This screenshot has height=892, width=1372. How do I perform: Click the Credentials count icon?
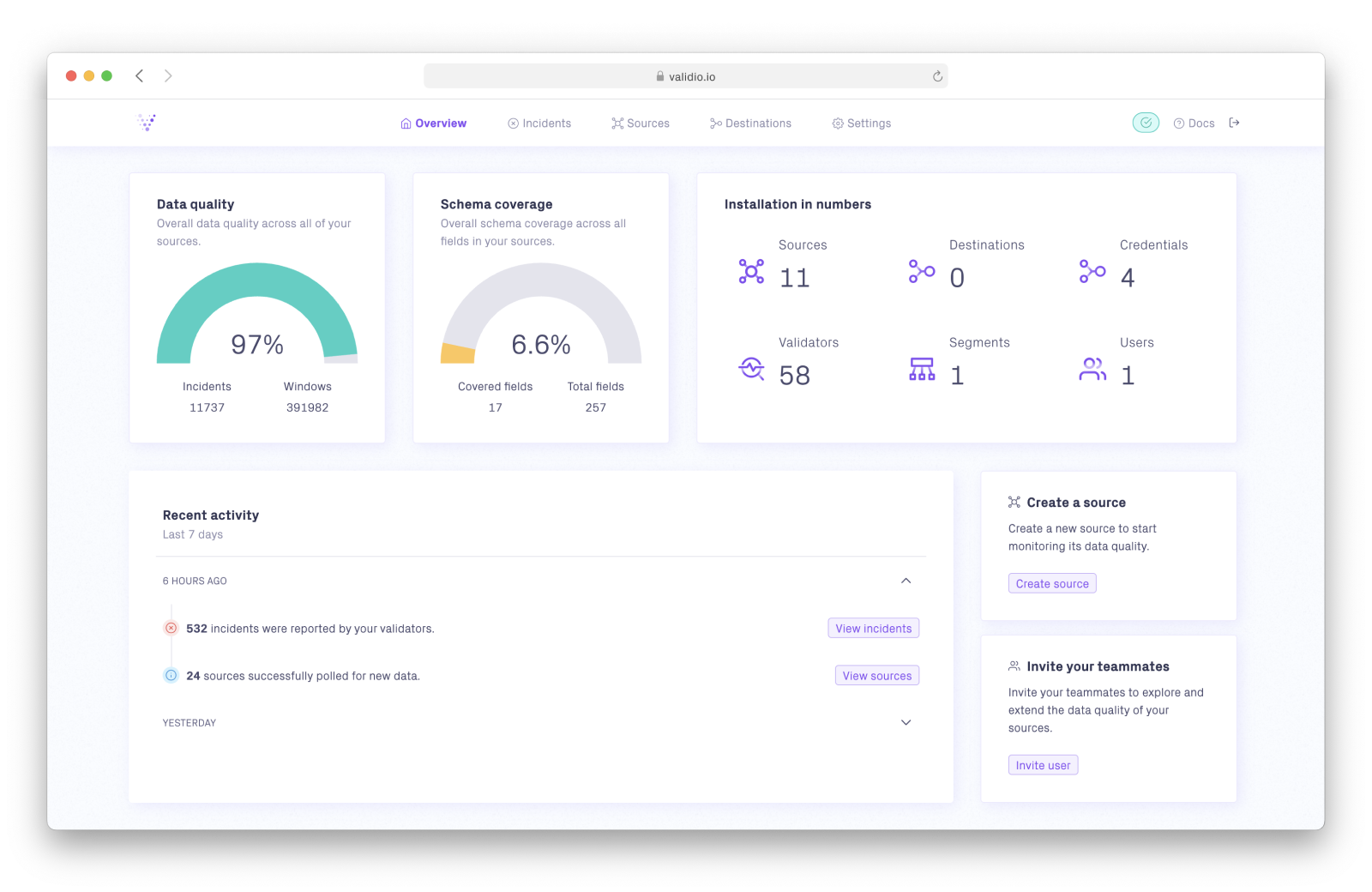tap(1092, 272)
